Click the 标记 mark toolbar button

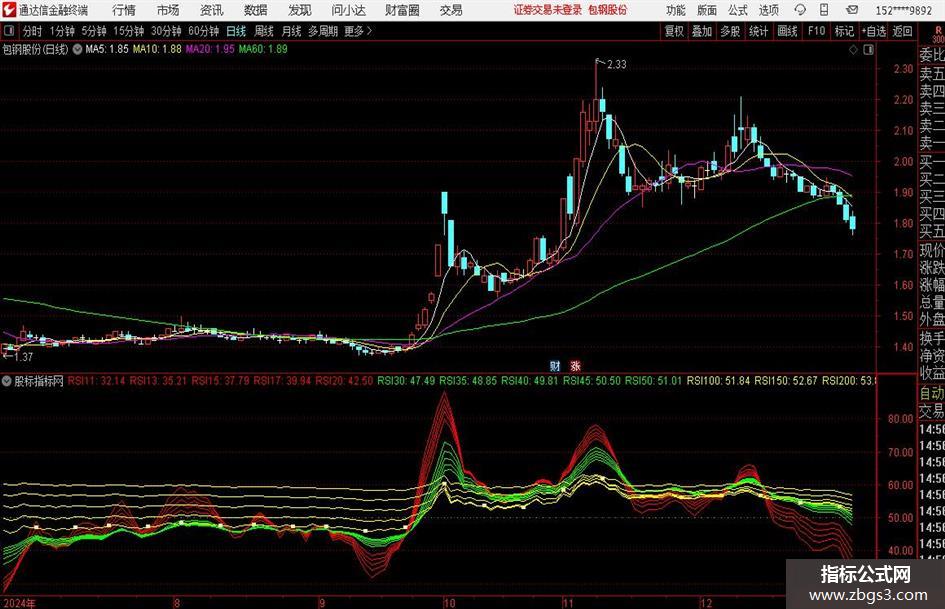coord(844,31)
